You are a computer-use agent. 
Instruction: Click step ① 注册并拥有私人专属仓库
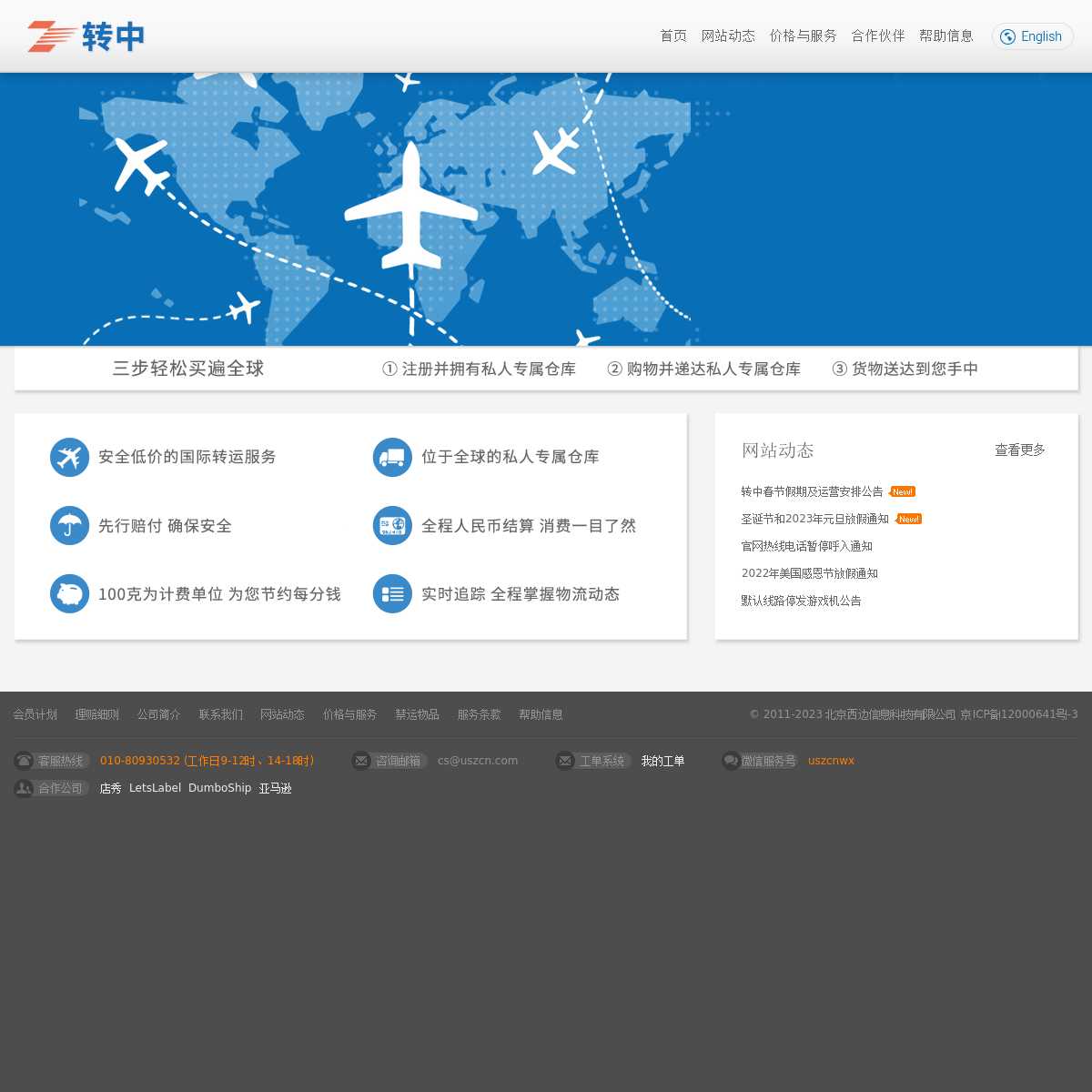tap(479, 369)
